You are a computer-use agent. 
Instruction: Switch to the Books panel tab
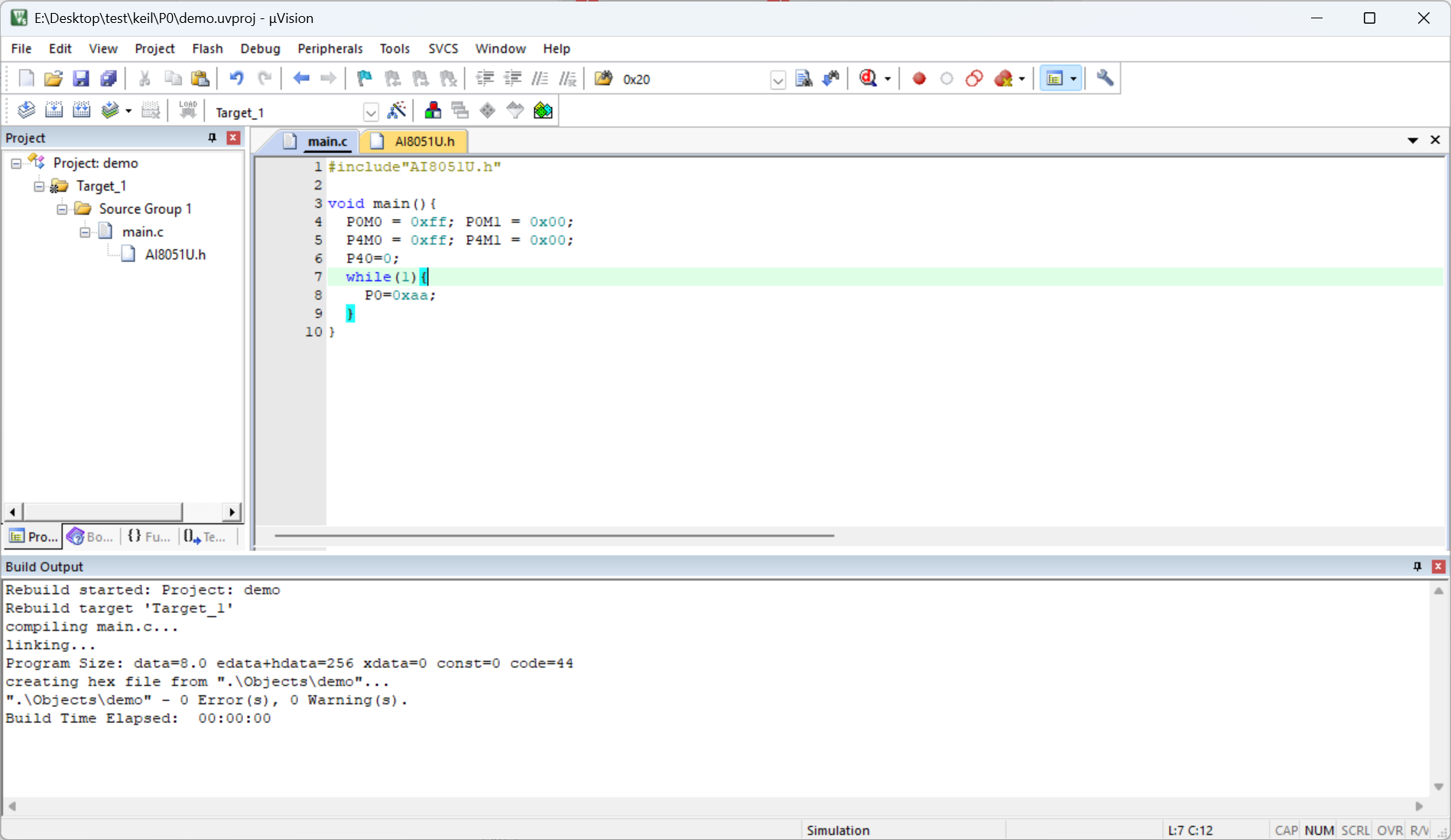pyautogui.click(x=90, y=537)
